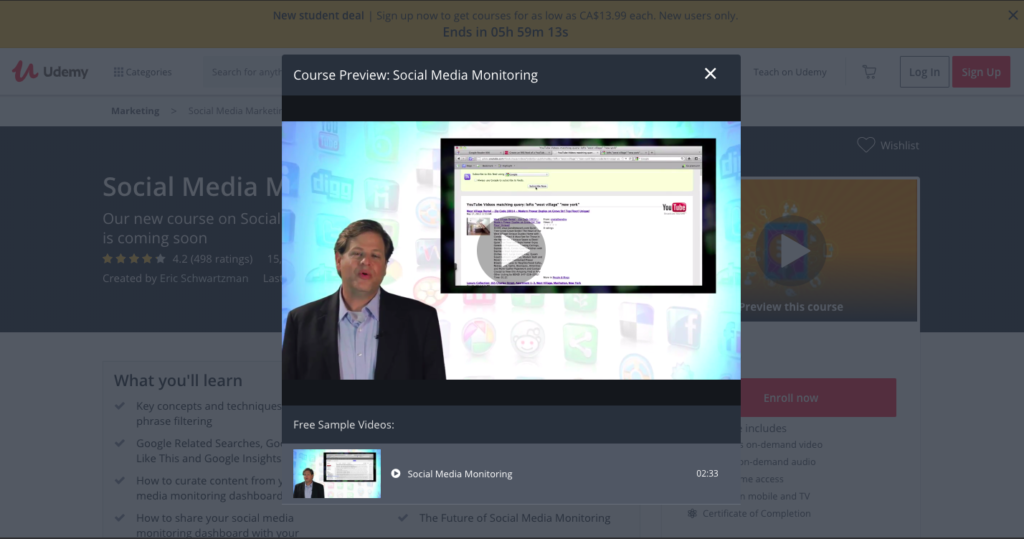Click the play icon beside Social Media Monitoring
This screenshot has height=539, width=1024.
click(x=396, y=474)
